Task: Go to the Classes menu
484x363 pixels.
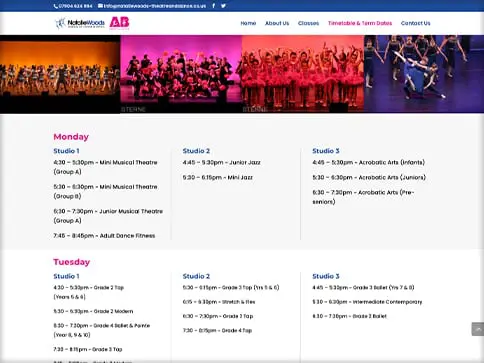Action: [308, 23]
